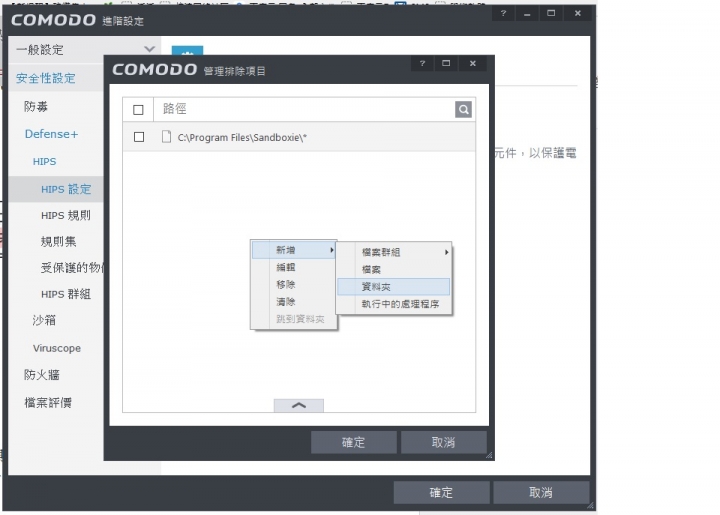Select 沙箱 in the sidebar

pyautogui.click(x=44, y=320)
